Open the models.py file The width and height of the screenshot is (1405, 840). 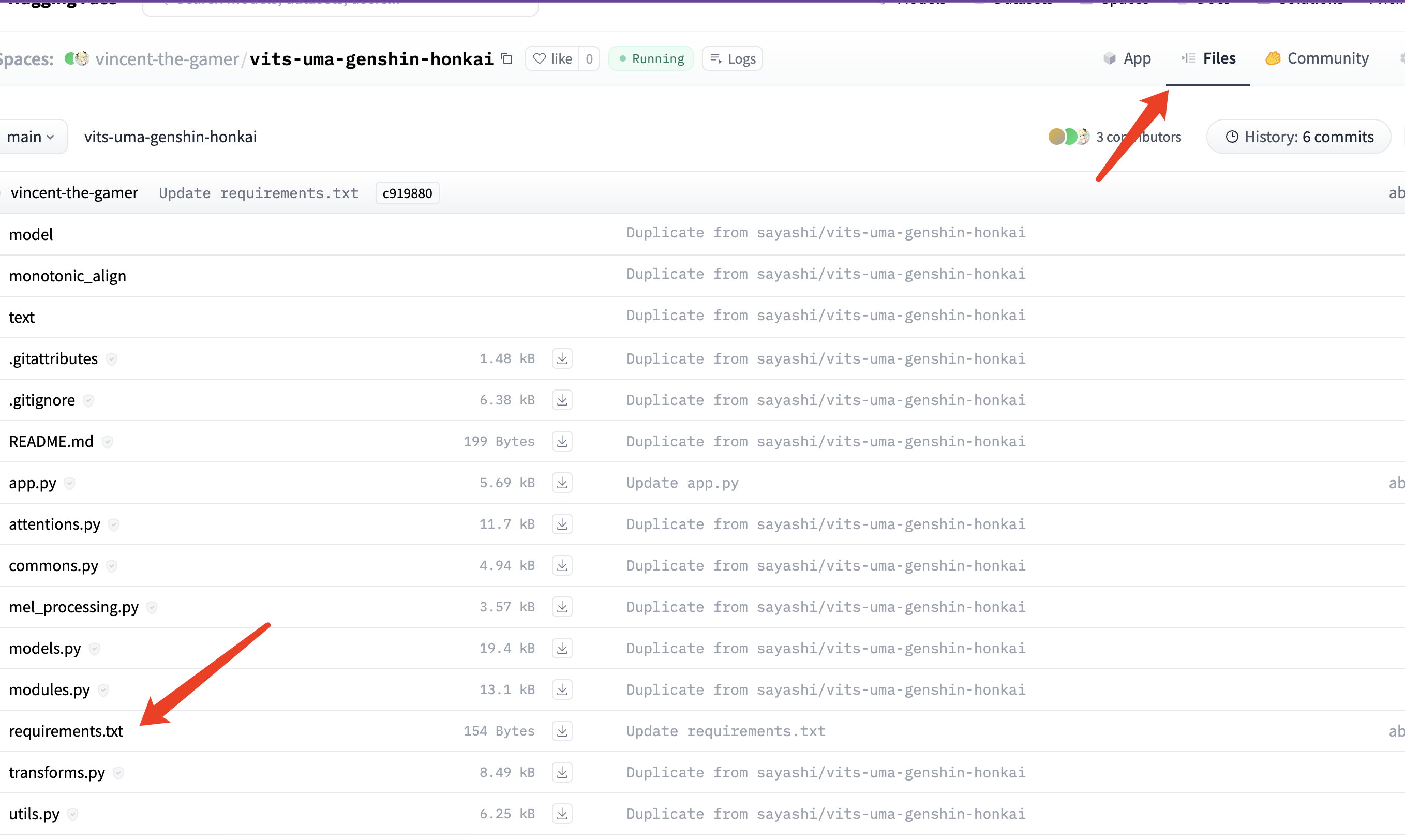[44, 648]
